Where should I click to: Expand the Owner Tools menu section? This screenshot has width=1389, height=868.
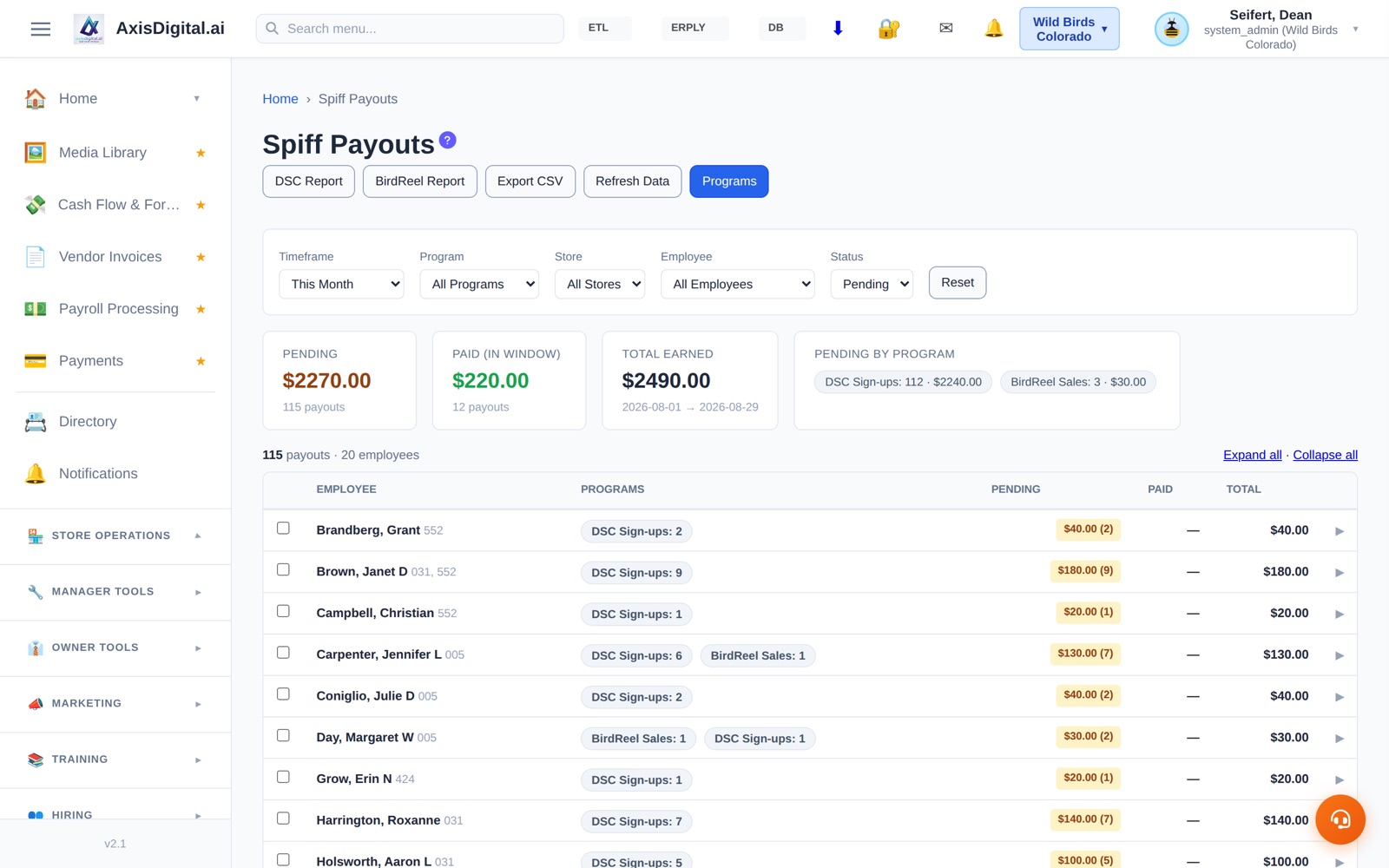click(115, 648)
